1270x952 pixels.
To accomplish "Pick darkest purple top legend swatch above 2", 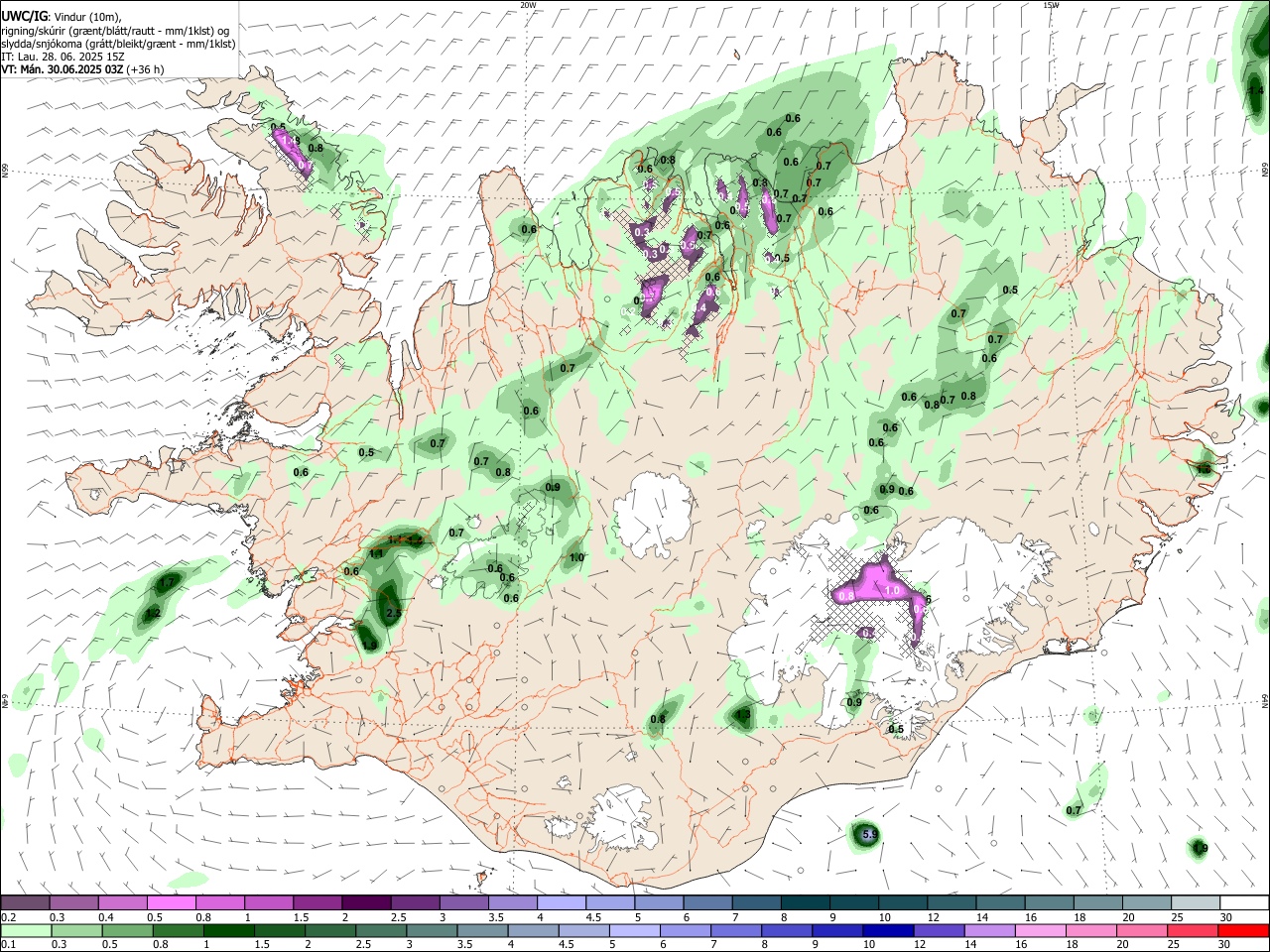I will point(366,902).
